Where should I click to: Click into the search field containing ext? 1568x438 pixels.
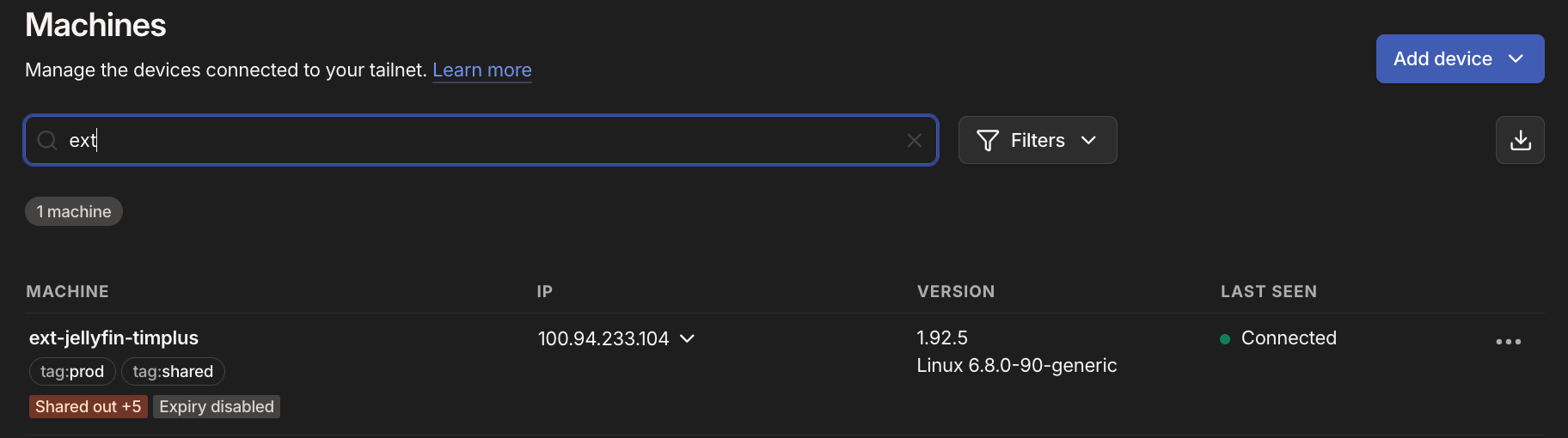[481, 140]
